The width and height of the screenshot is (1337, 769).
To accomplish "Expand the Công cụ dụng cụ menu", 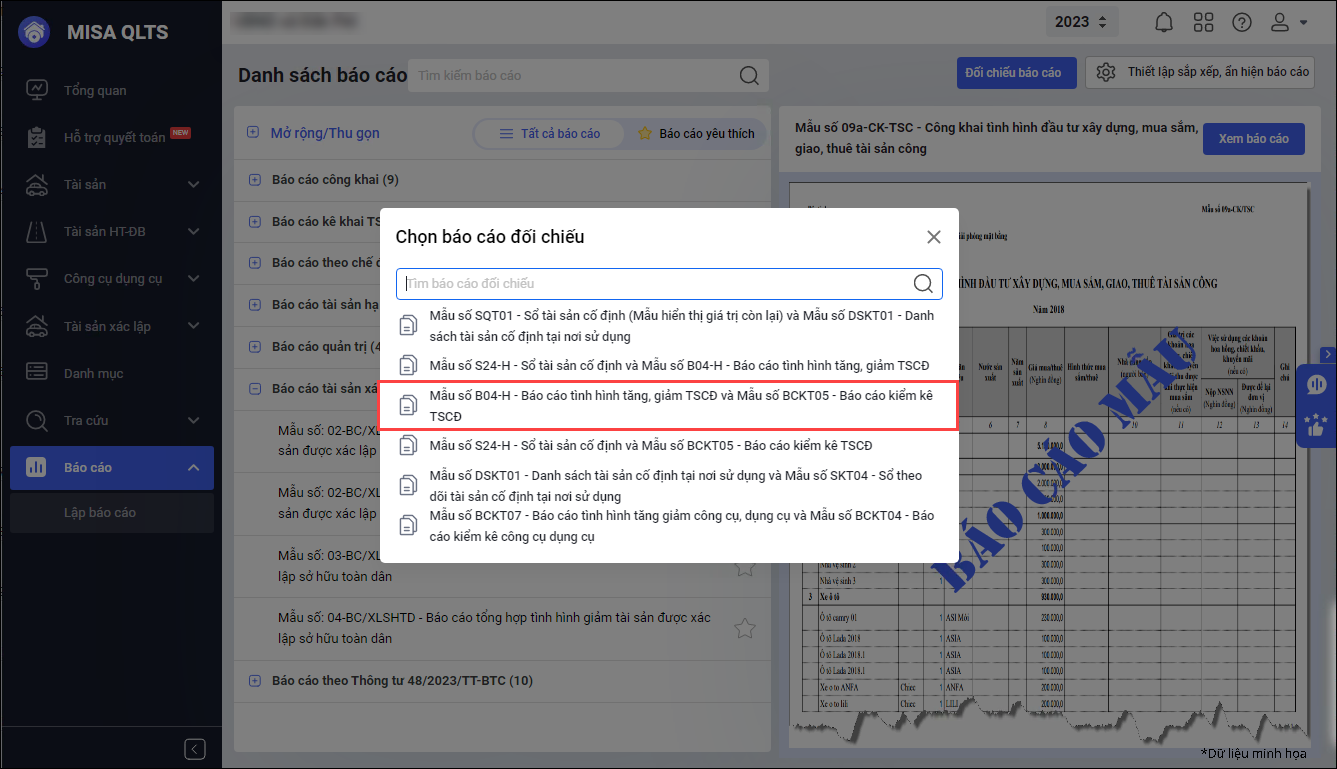I will (x=194, y=278).
